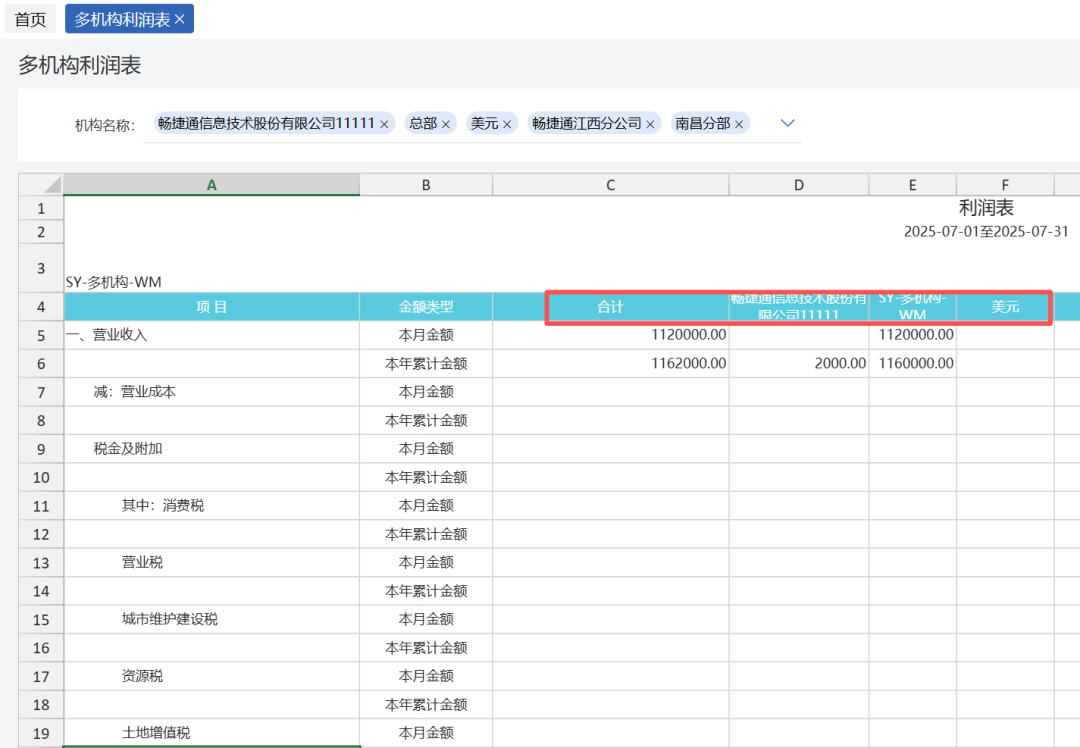1080x748 pixels.
Task: Collapse the organization filter dropdown arrow
Action: [787, 123]
